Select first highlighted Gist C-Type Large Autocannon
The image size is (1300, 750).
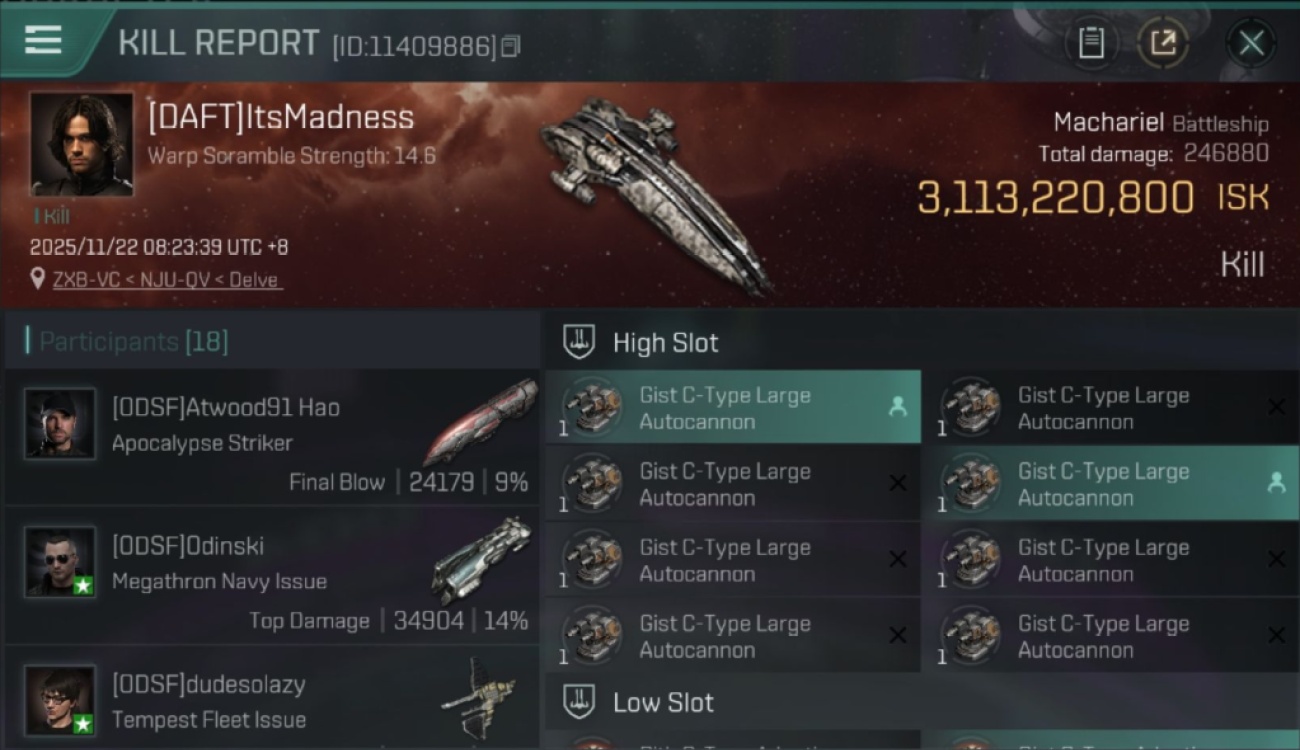pos(733,407)
